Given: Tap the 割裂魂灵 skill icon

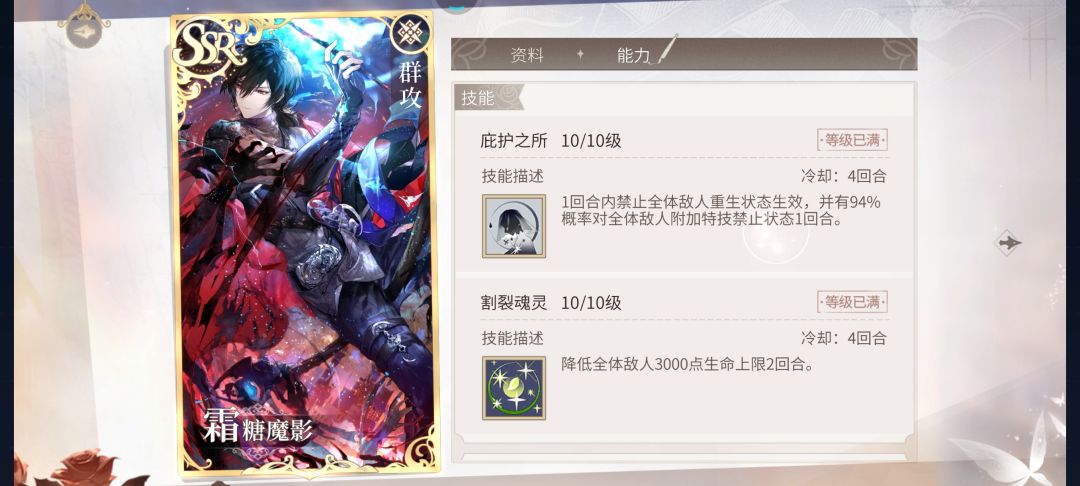Looking at the screenshot, I should (x=514, y=388).
